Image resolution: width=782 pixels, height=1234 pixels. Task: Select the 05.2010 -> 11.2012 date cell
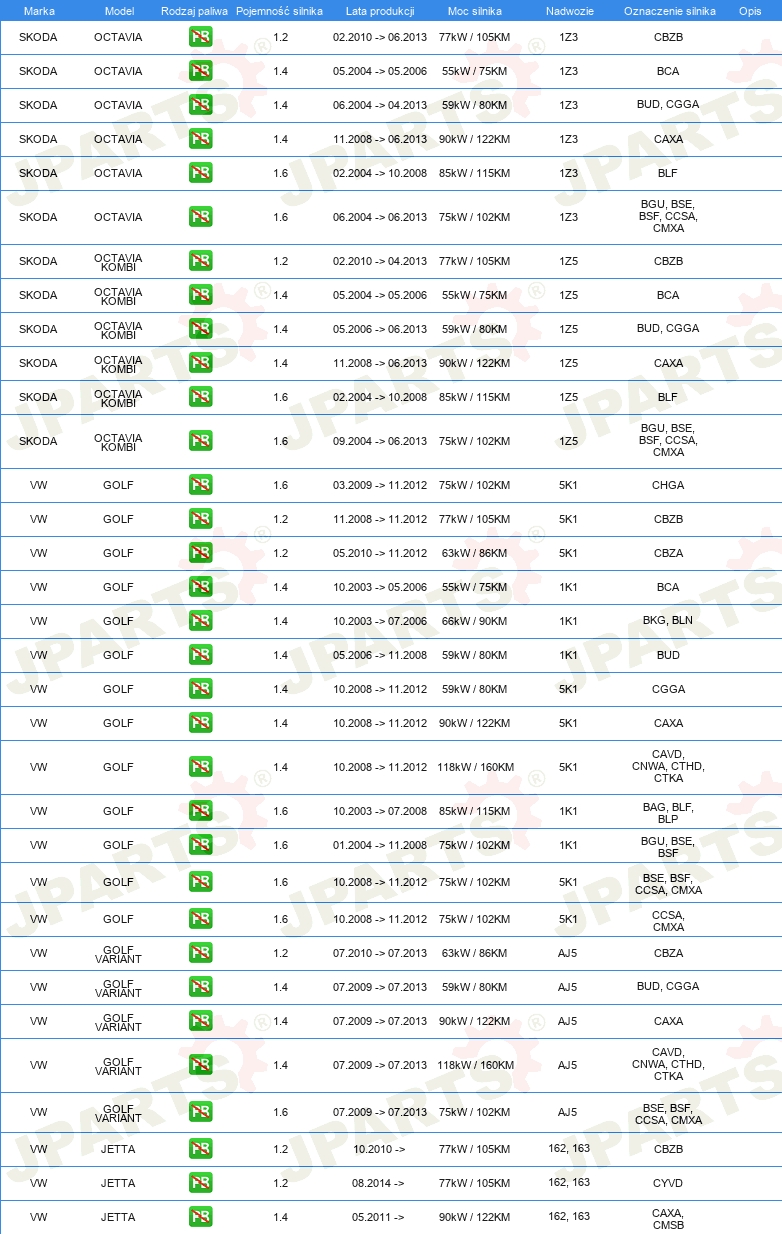(380, 553)
